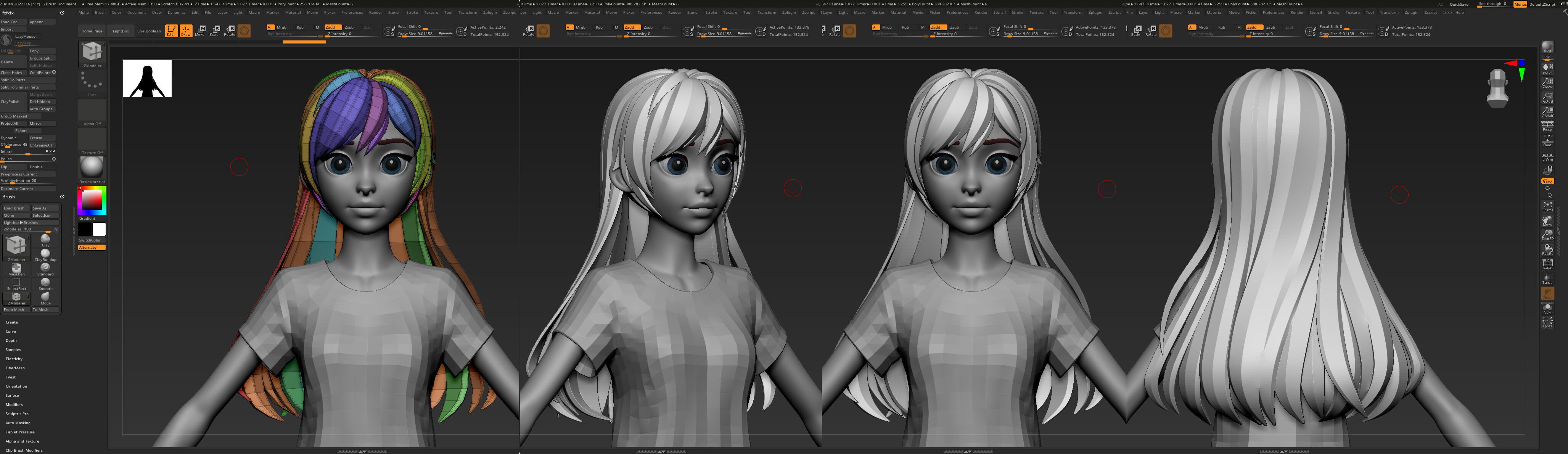
Task: Toggle the Floor grid
Action: click(1547, 141)
